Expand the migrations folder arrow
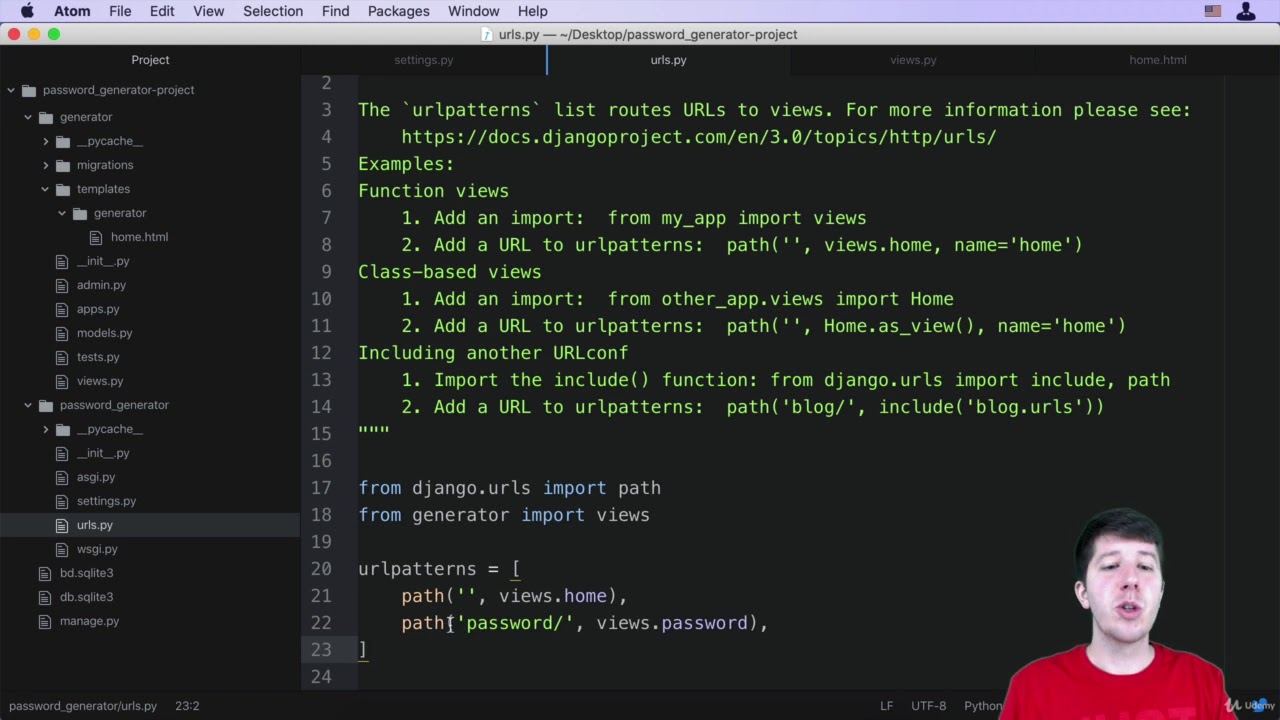 click(45, 165)
